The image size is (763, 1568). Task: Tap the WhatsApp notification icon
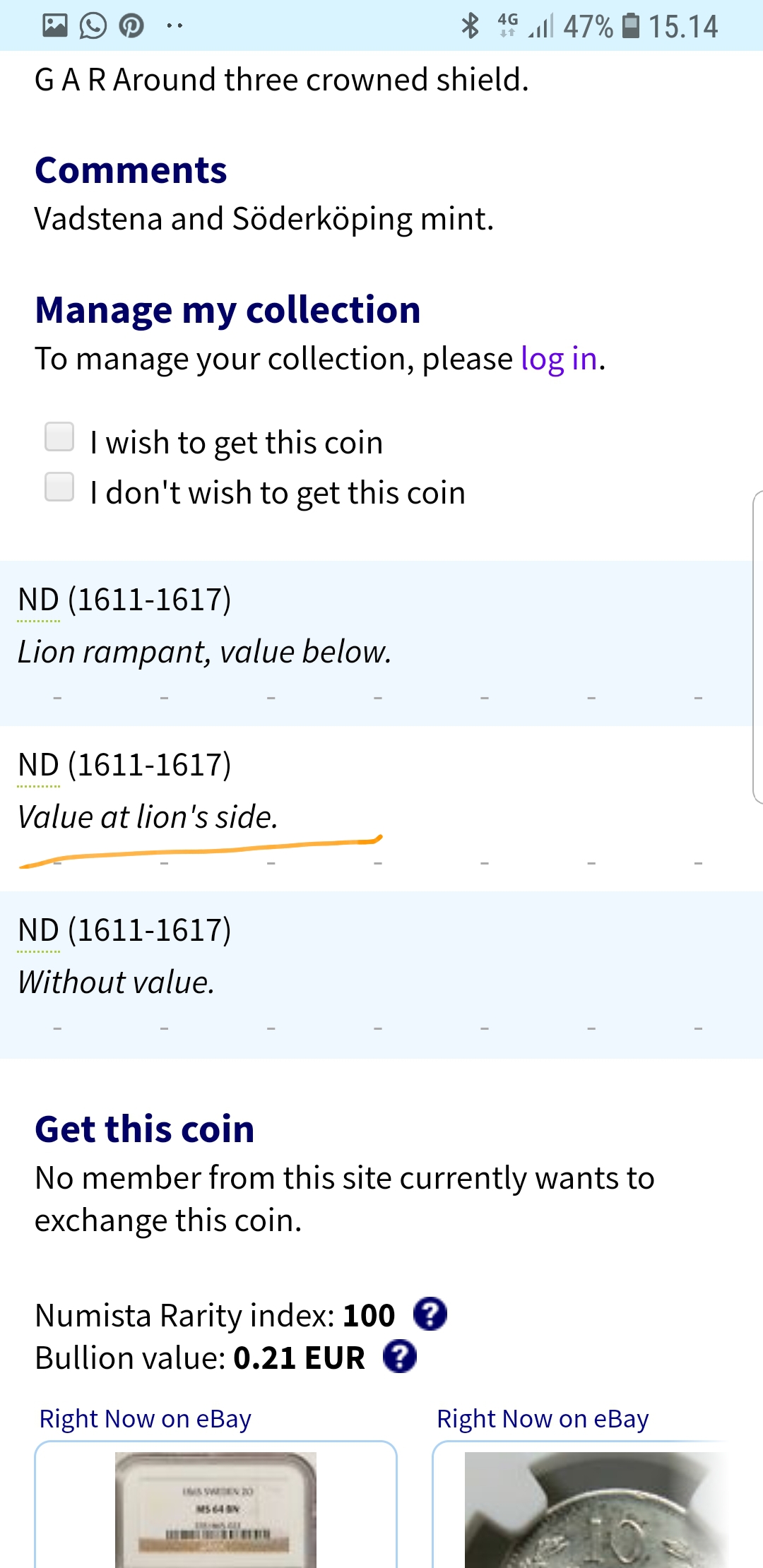tap(93, 26)
